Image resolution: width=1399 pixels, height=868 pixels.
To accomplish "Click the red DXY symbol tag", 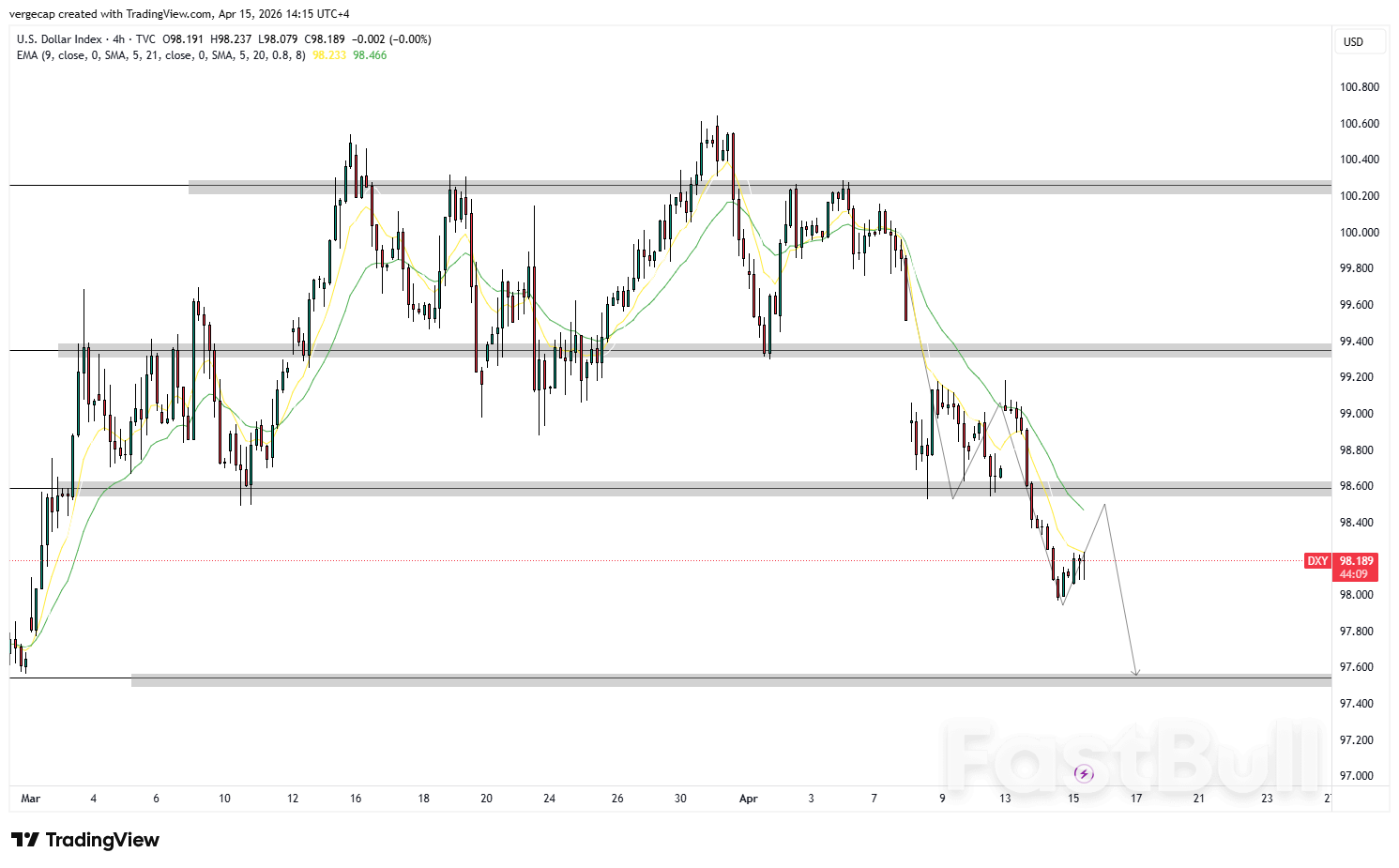I will point(1317,561).
